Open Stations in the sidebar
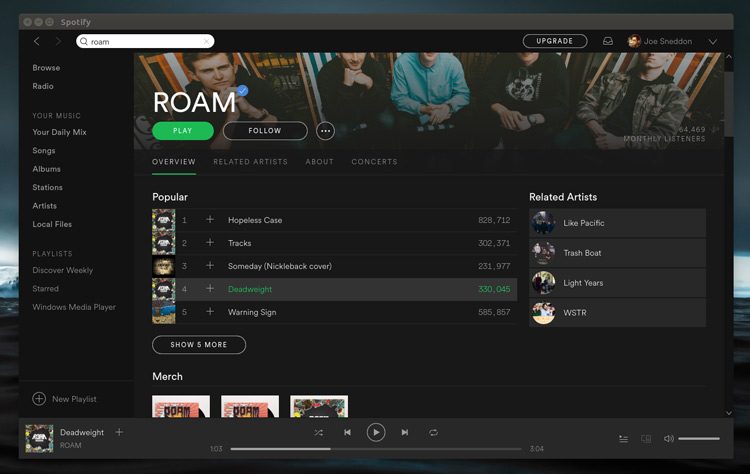This screenshot has width=750, height=474. point(47,187)
